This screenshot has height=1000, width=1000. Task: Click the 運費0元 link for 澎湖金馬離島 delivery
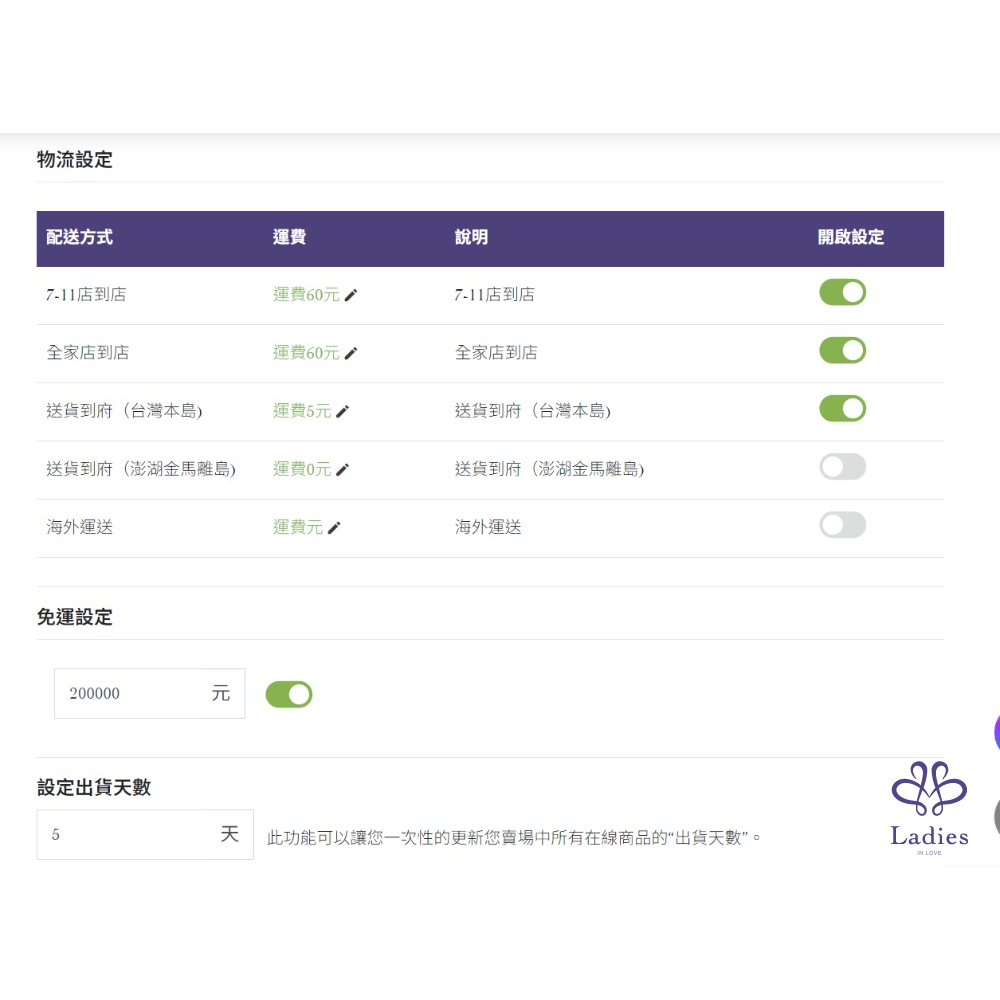coord(302,469)
